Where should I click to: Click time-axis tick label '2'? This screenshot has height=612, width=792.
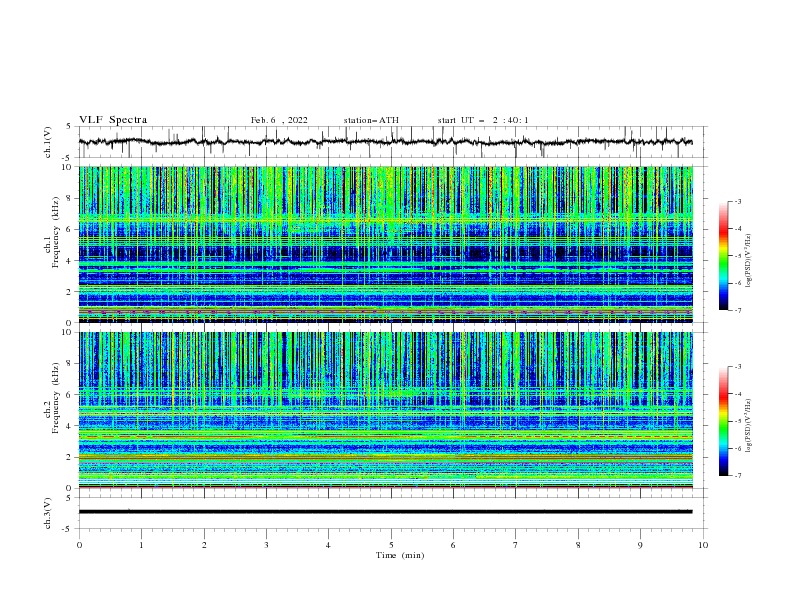[x=204, y=545]
